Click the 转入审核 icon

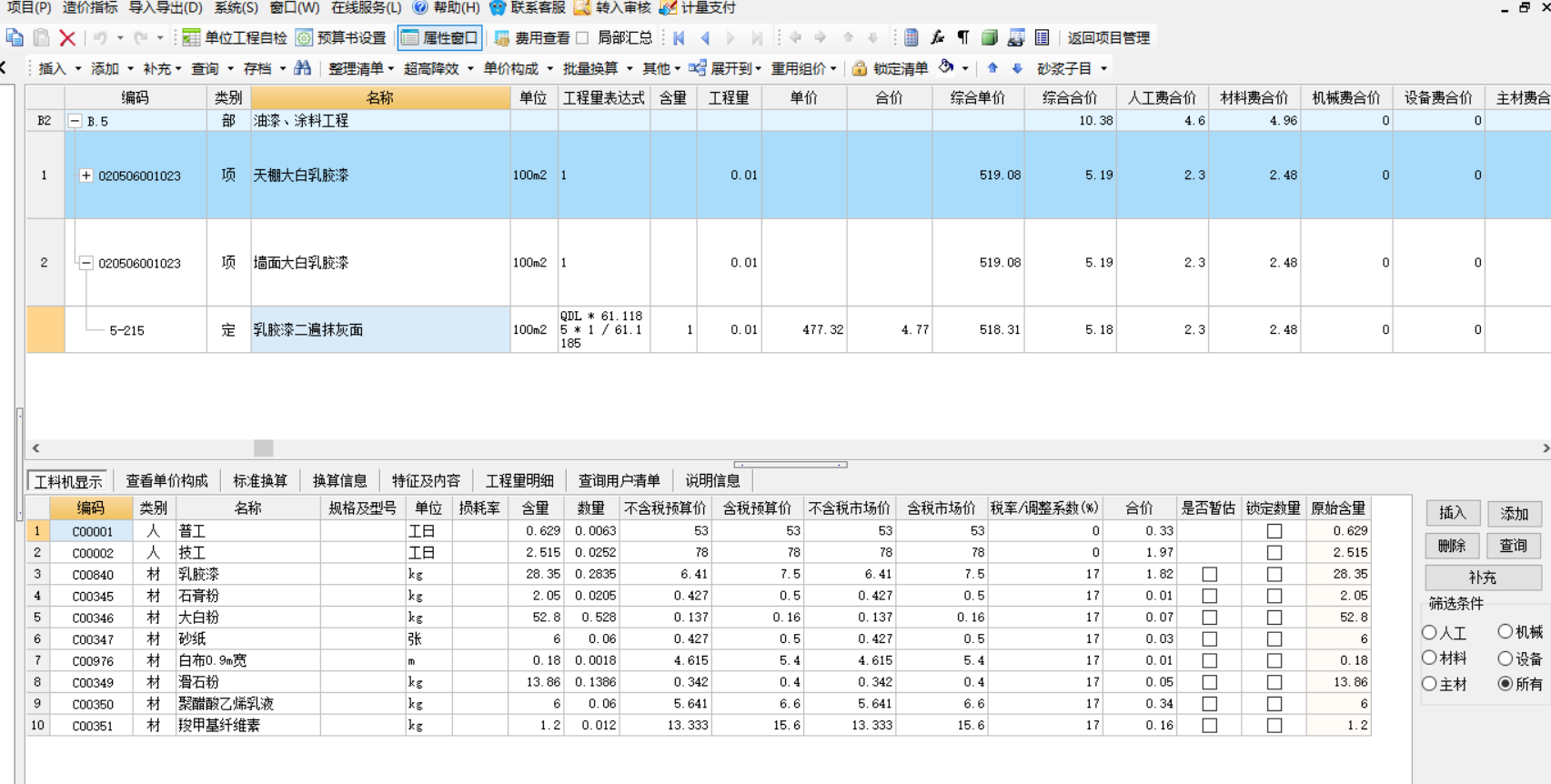[583, 7]
